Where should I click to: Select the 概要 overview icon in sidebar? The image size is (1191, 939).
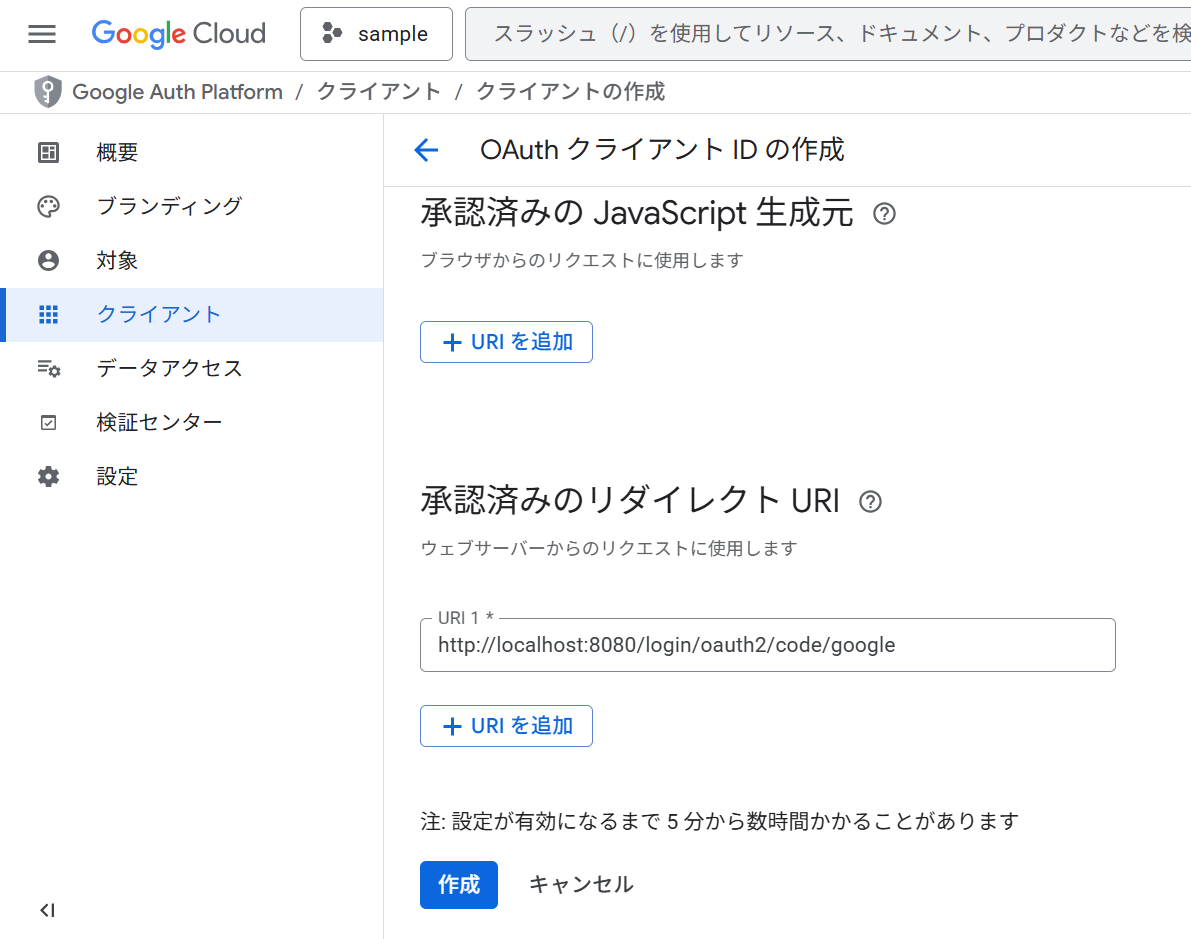point(47,152)
